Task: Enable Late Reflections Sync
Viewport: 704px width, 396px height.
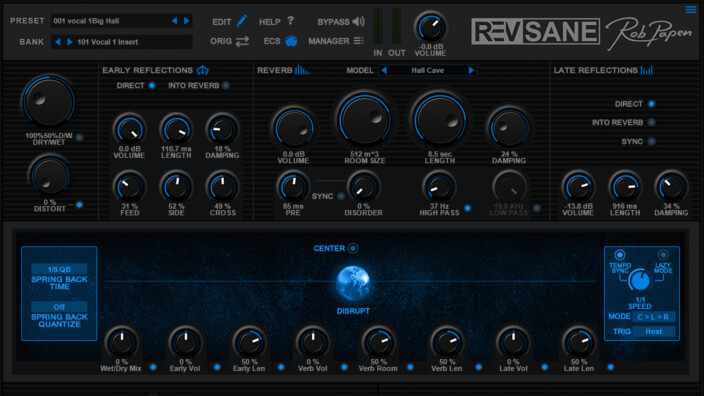Action: [651, 141]
